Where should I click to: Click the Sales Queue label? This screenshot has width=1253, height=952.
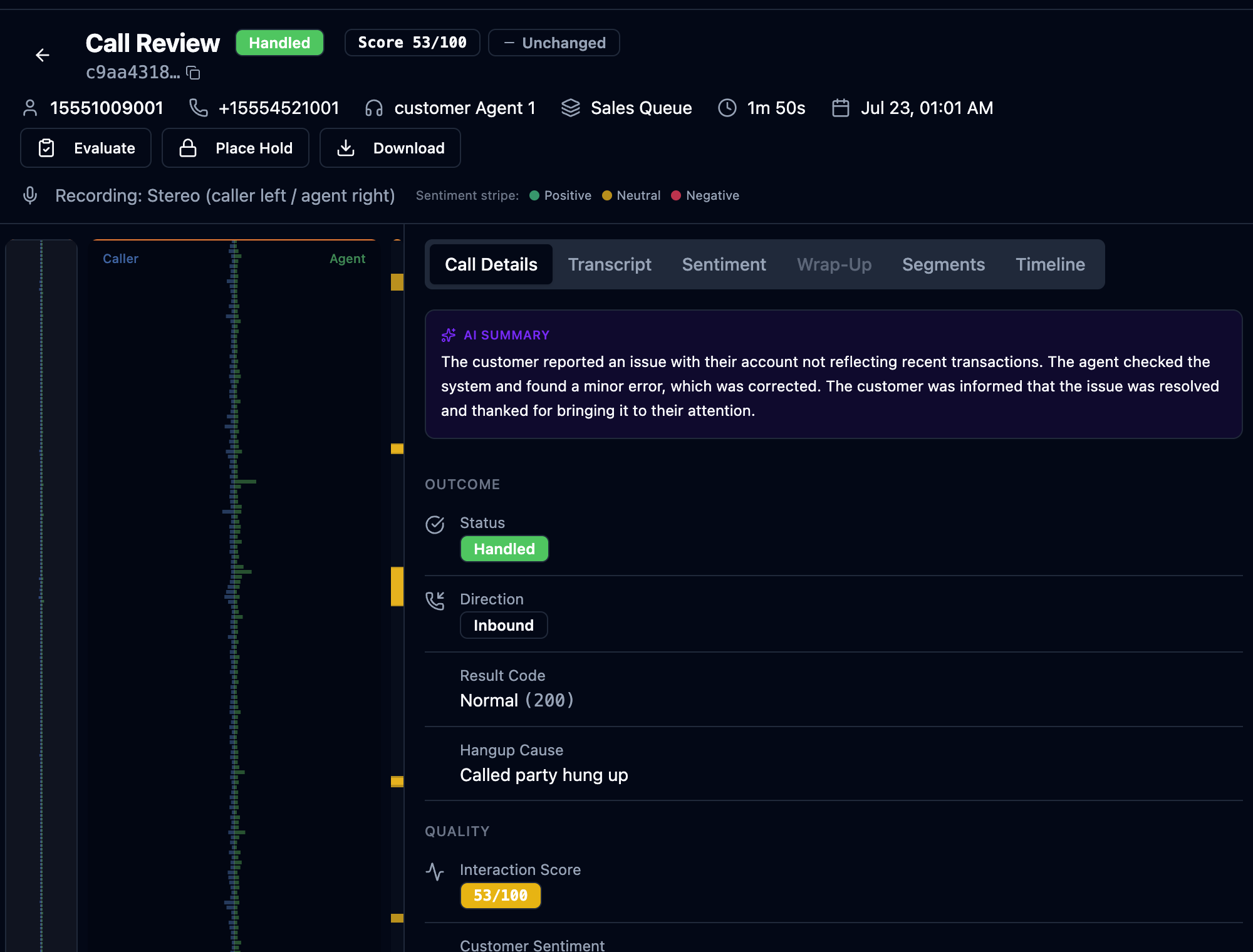(642, 108)
